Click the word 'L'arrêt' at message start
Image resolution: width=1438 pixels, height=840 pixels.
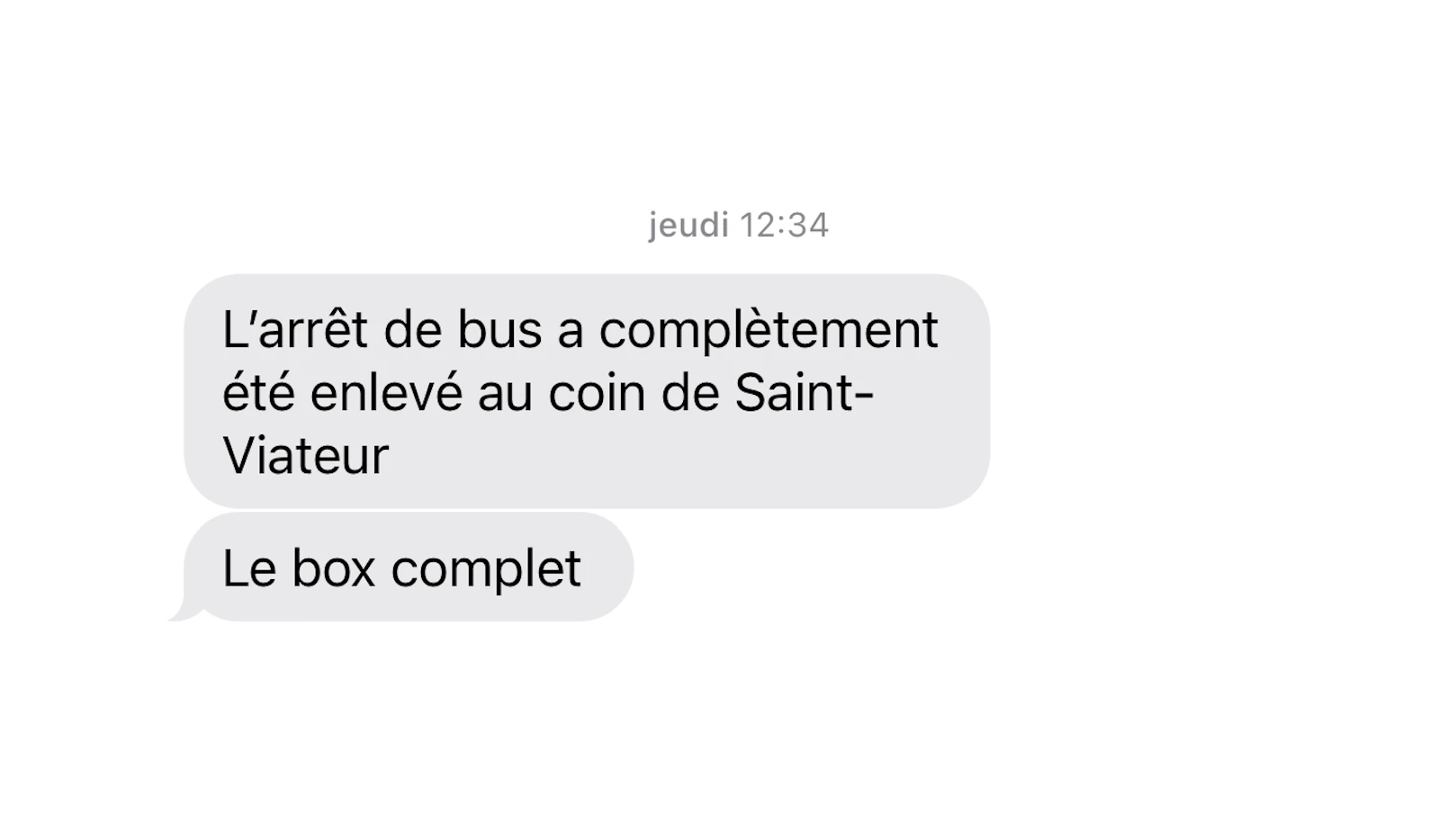pos(295,329)
